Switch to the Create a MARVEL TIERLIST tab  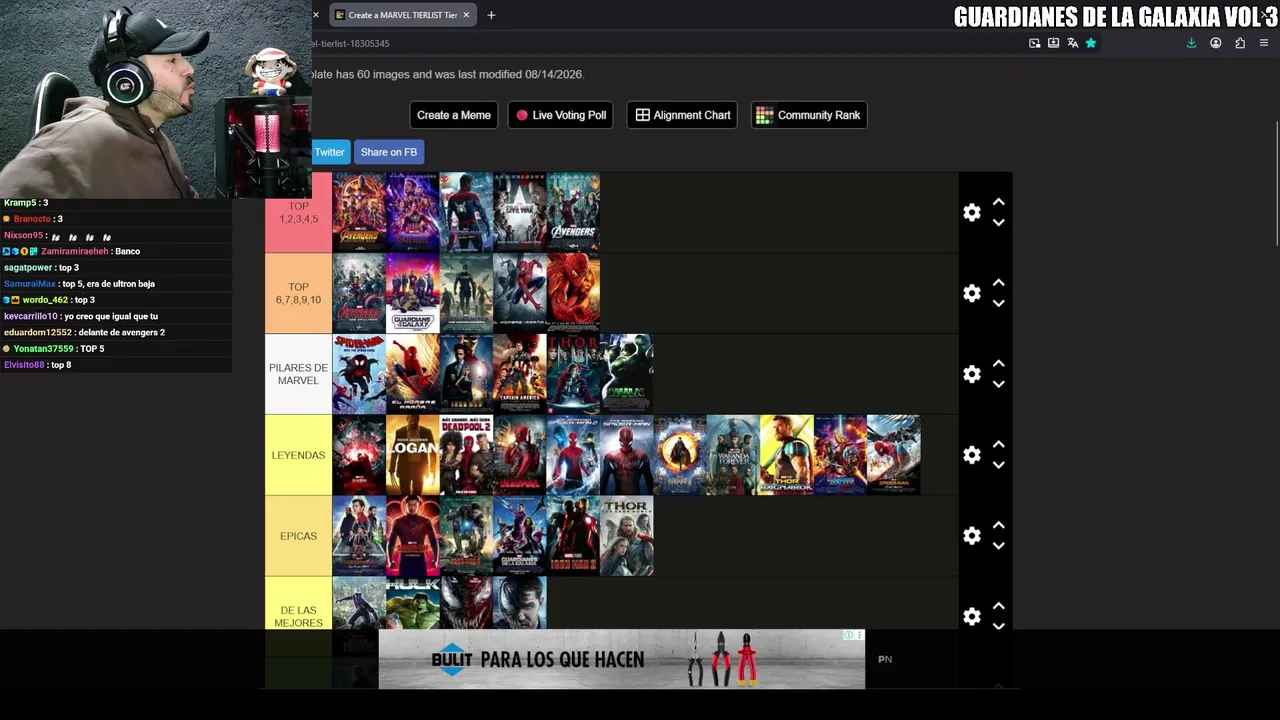402,15
